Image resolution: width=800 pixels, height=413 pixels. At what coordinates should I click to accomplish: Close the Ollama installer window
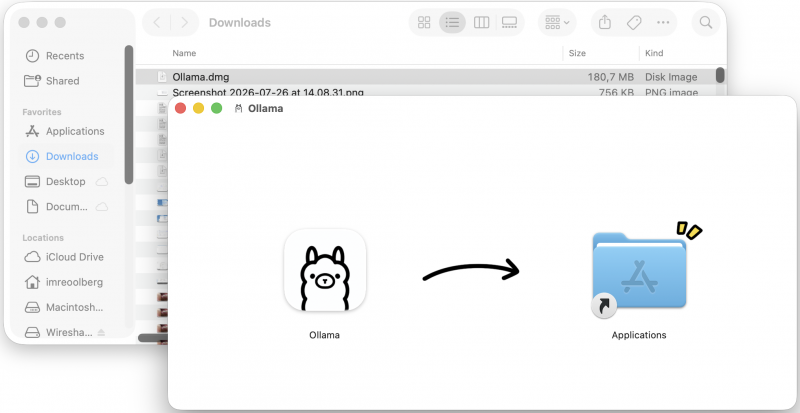pyautogui.click(x=180, y=108)
